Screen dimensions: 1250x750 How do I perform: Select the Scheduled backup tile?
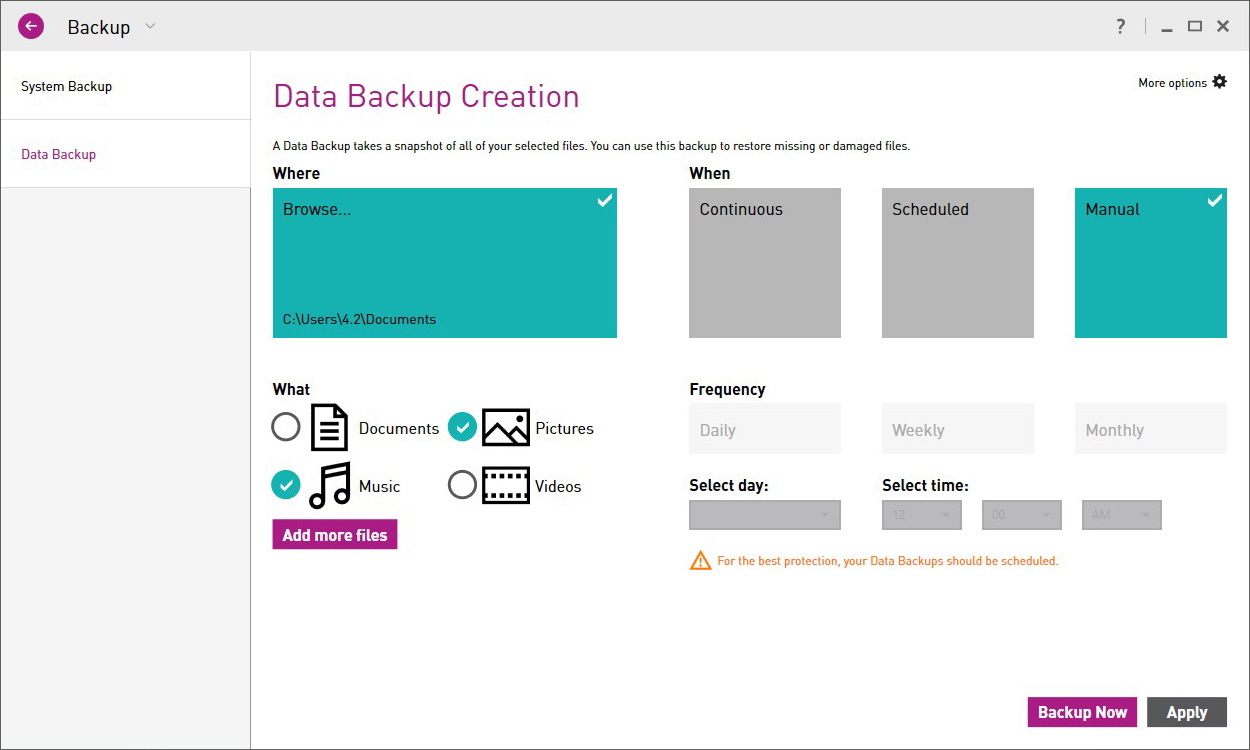coord(958,263)
